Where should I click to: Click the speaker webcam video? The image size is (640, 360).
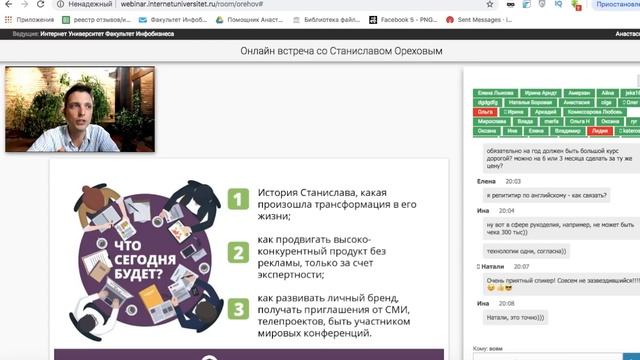coord(80,109)
